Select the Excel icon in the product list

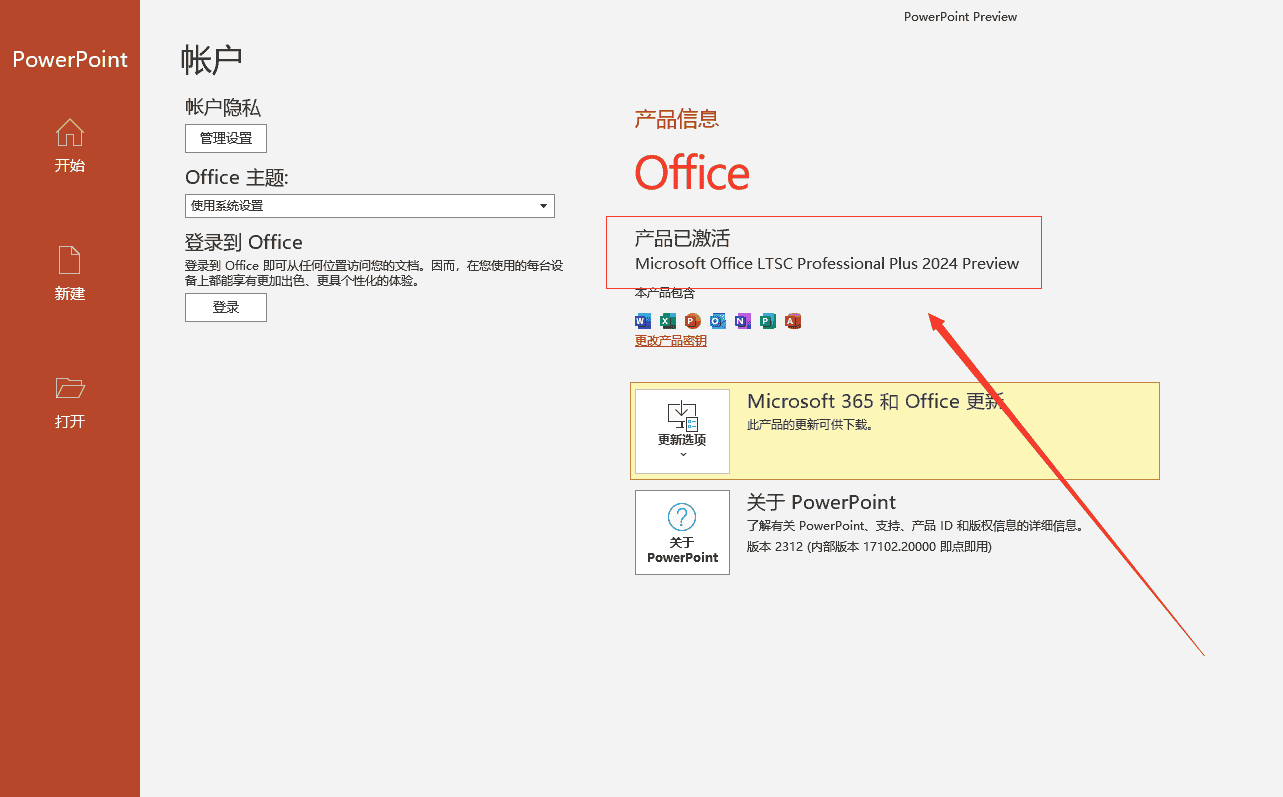[x=667, y=321]
